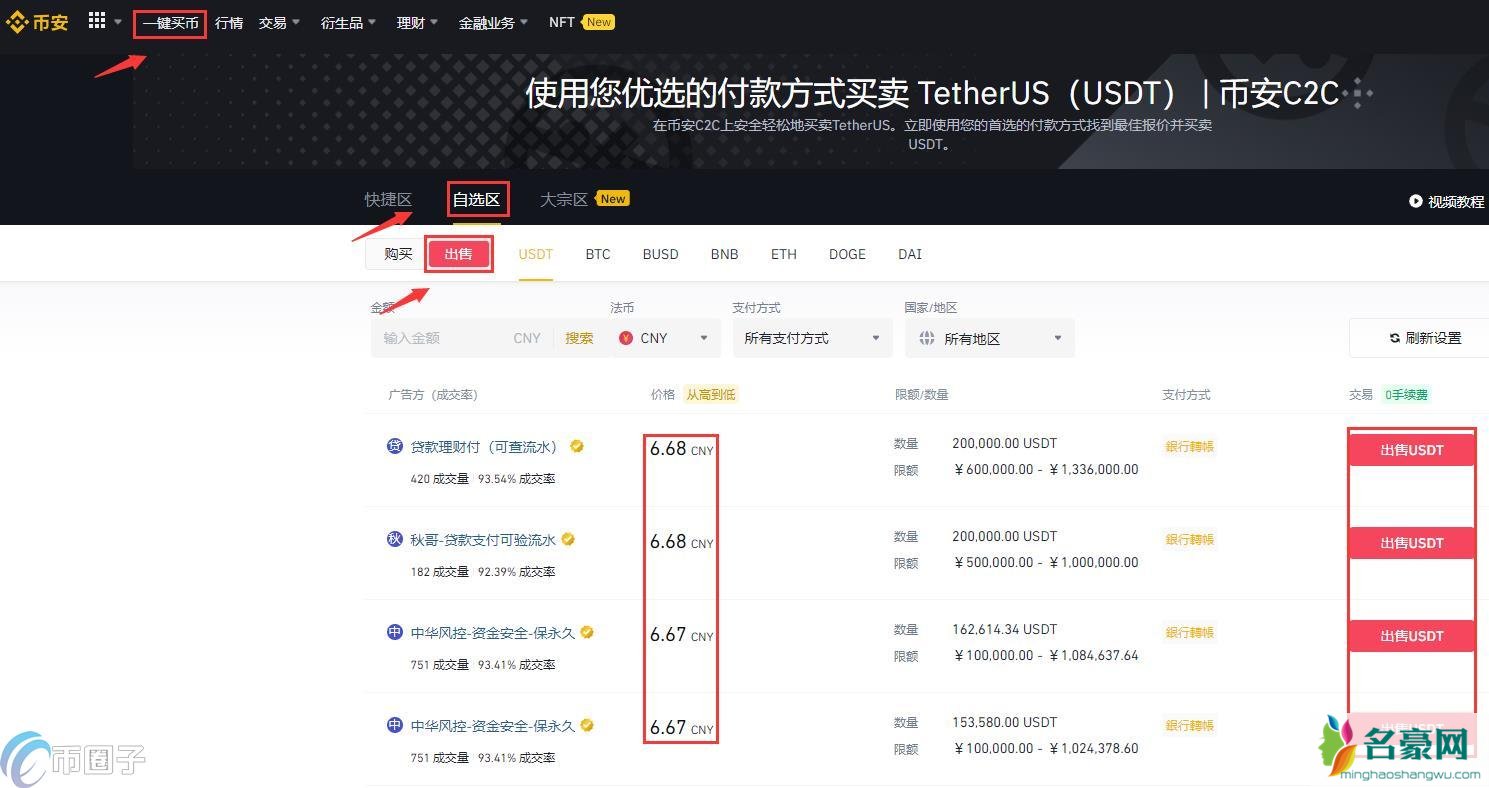This screenshot has width=1489, height=788.
Task: Open advertiser 秋哥-贷款支付可验流水
Action: (x=483, y=539)
